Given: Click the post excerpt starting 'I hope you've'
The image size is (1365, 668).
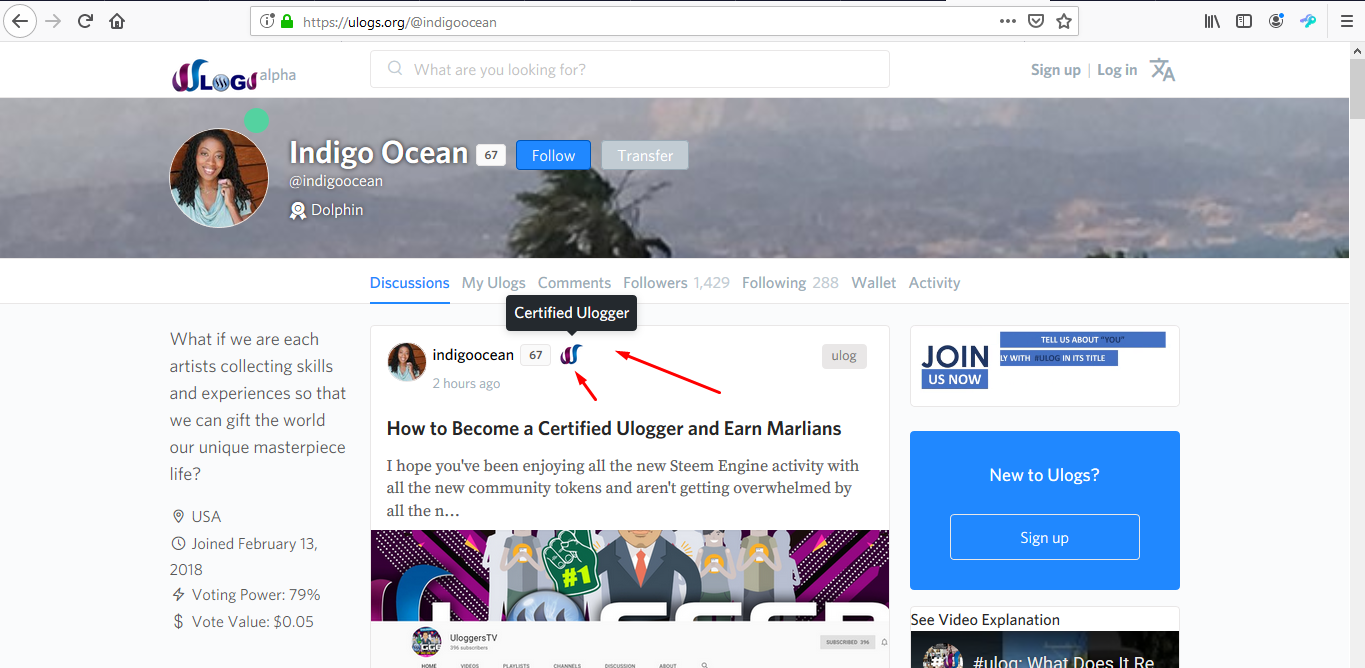Looking at the screenshot, I should (623, 488).
